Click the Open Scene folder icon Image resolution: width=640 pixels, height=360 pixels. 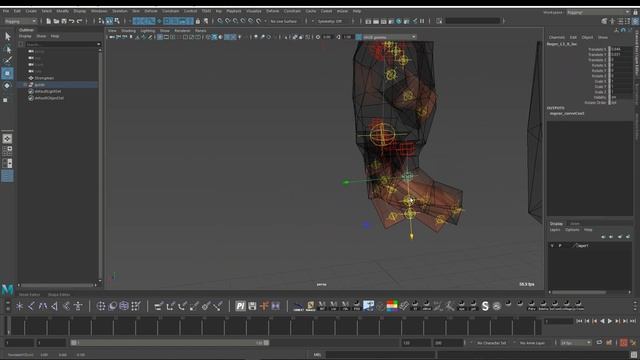pos(56,21)
